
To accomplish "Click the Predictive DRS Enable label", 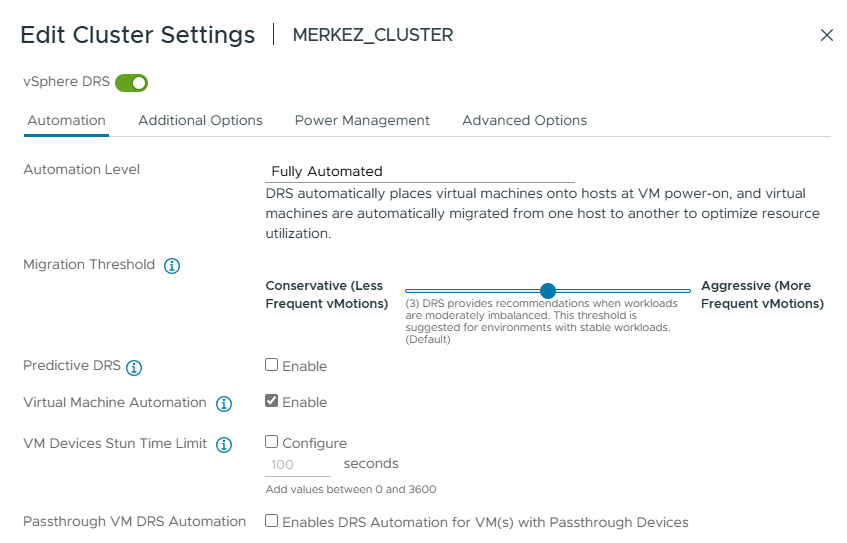I will click(305, 366).
